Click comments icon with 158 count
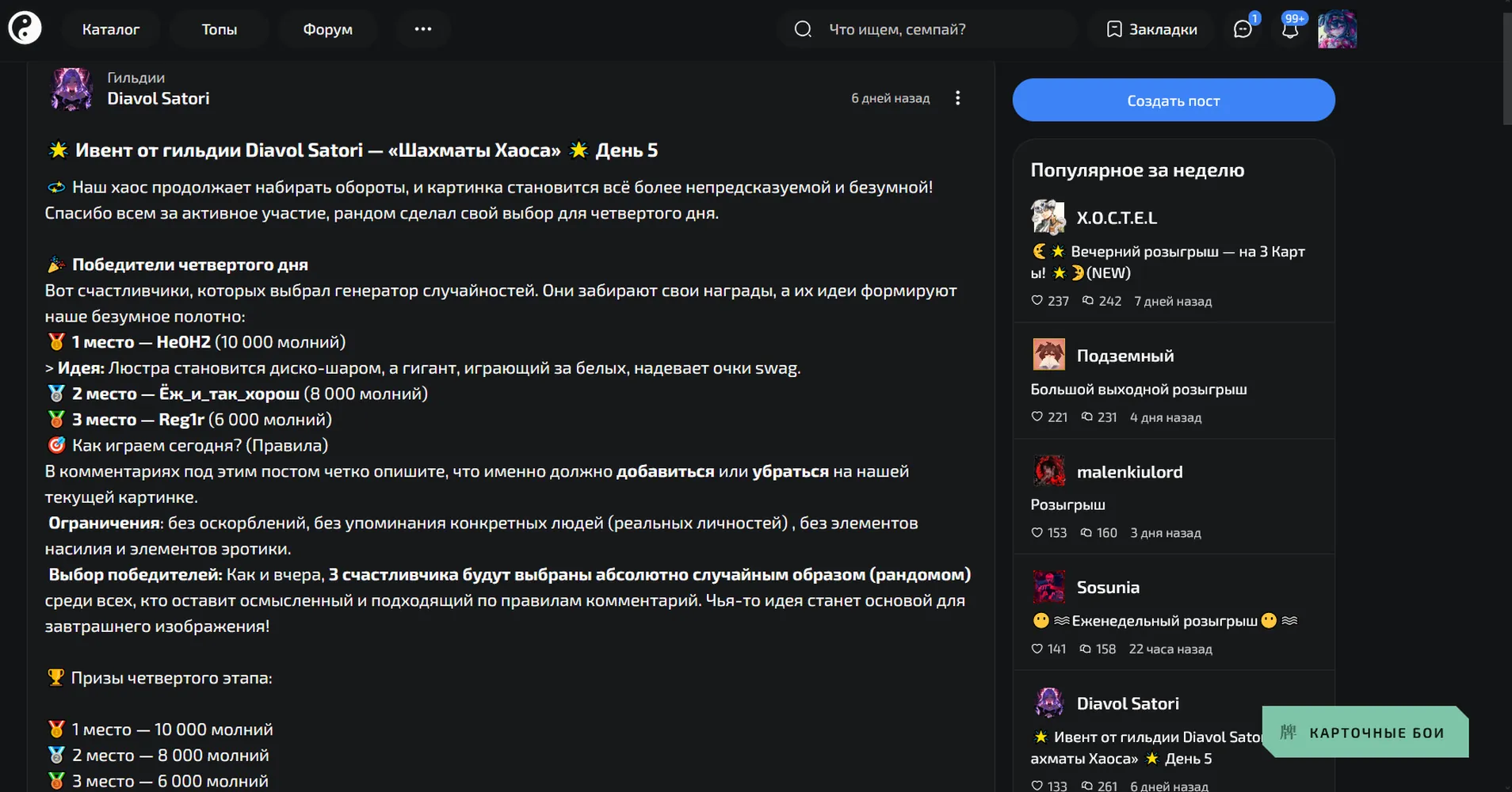This screenshot has height=792, width=1512. [1086, 649]
